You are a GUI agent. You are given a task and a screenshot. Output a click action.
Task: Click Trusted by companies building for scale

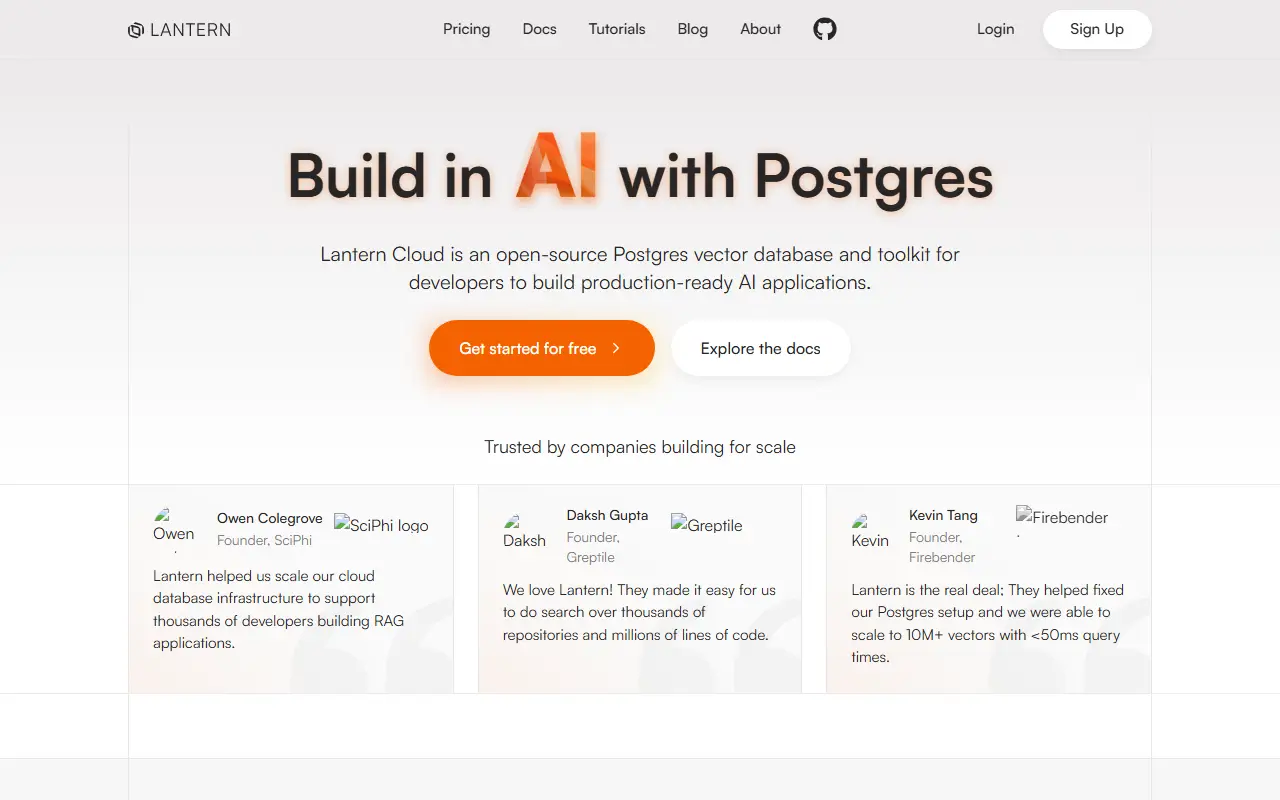pos(640,447)
